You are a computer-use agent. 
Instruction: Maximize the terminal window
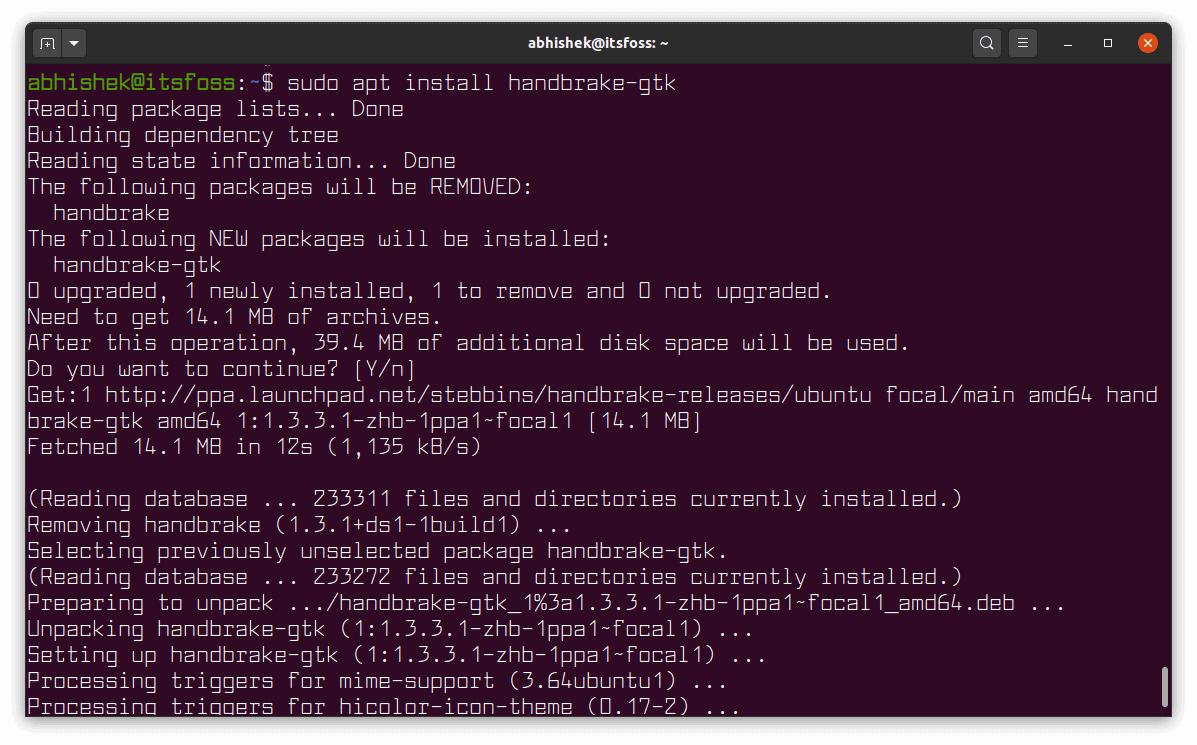coord(1108,43)
